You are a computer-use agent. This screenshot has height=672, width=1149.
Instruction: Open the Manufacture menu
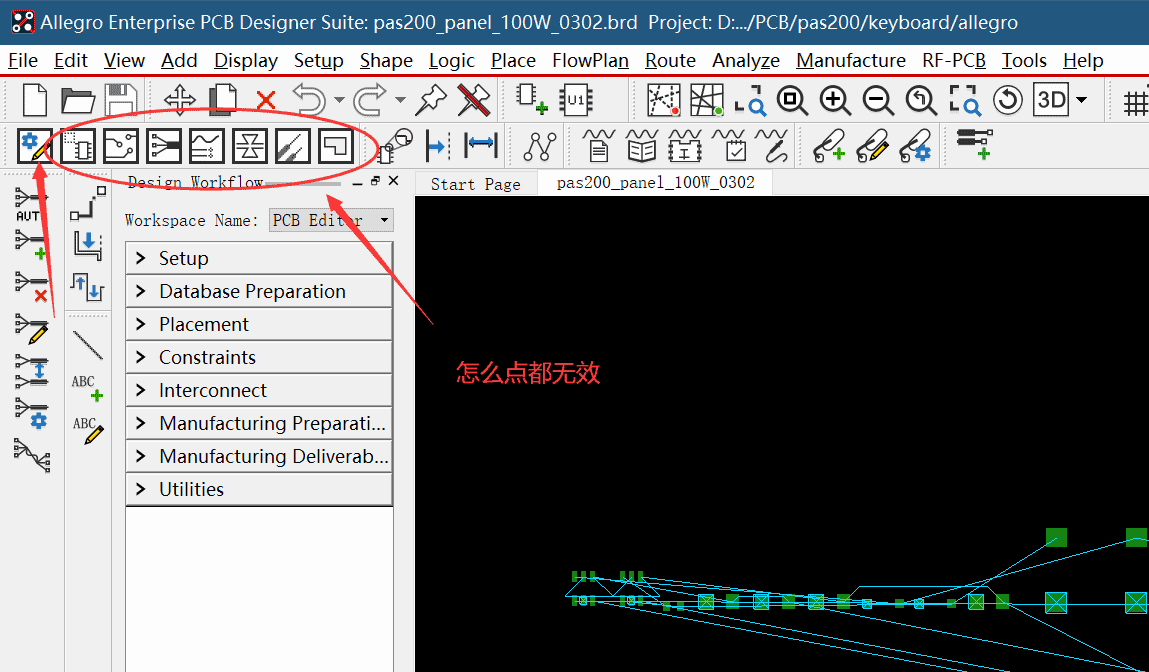click(851, 60)
